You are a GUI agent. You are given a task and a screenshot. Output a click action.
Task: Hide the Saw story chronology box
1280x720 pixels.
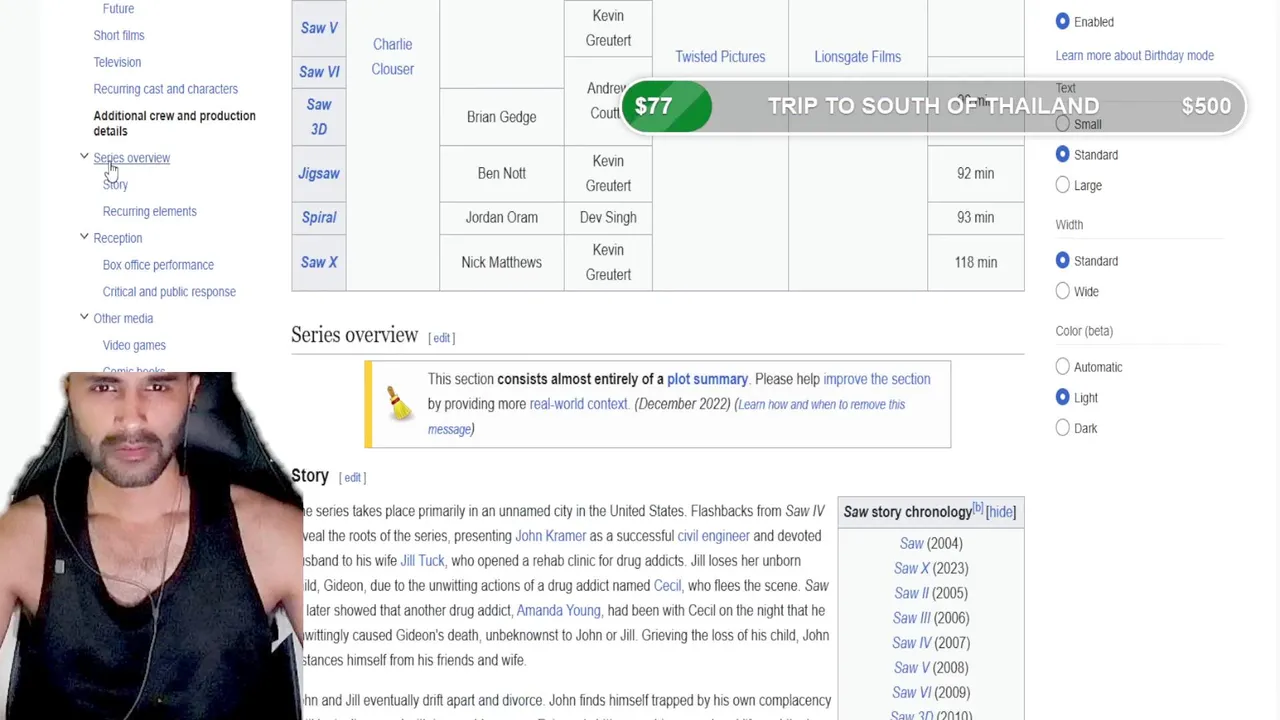pyautogui.click(x=1000, y=512)
